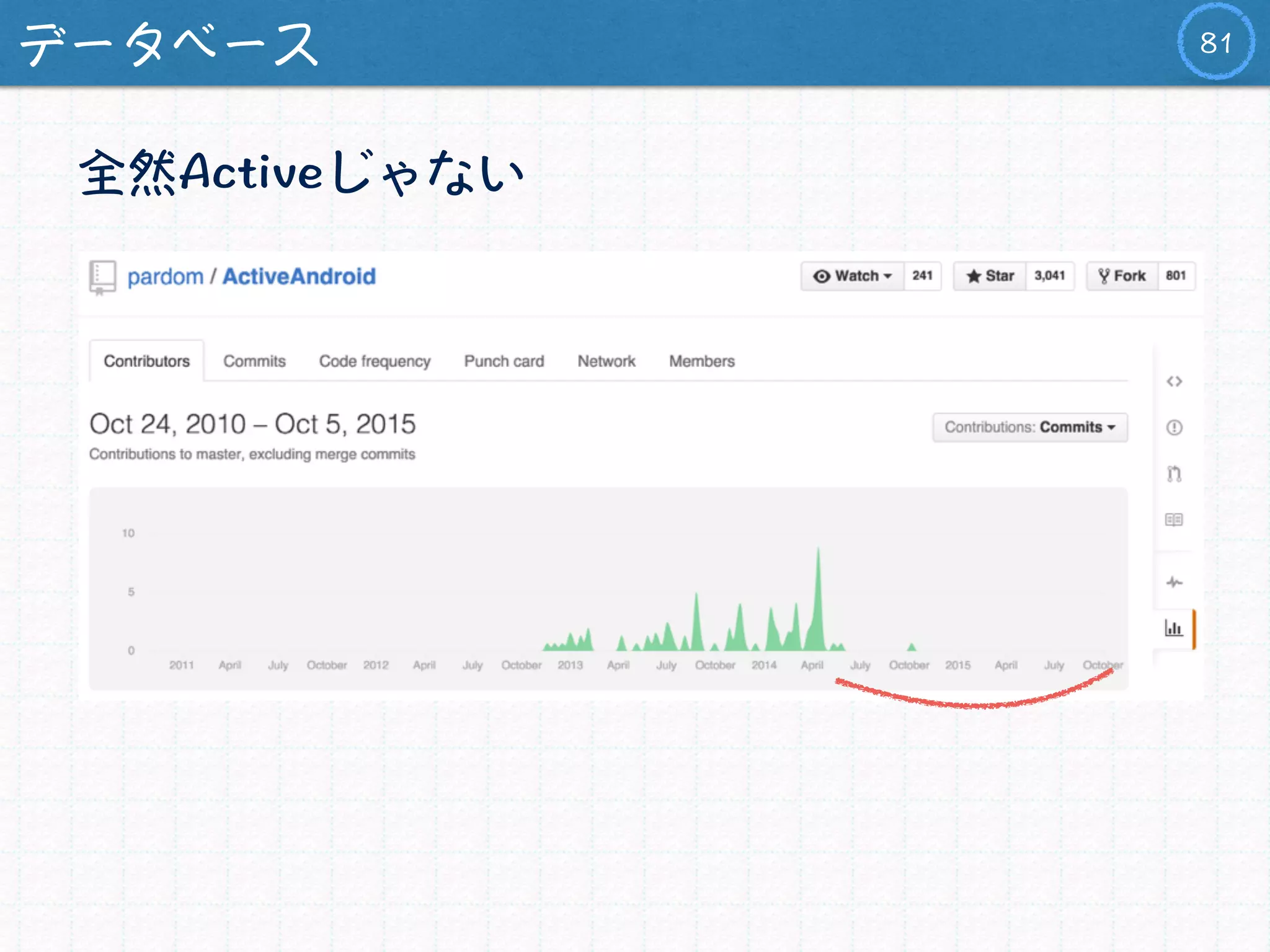Select the Graphs bar chart icon
The image size is (1270, 952).
pos(1174,628)
